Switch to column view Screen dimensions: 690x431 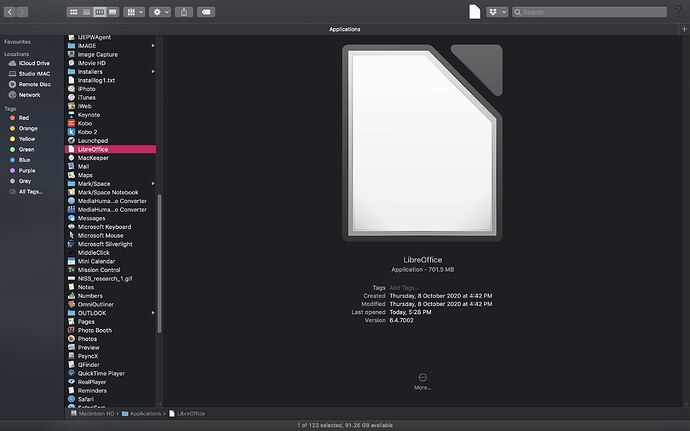(99, 12)
